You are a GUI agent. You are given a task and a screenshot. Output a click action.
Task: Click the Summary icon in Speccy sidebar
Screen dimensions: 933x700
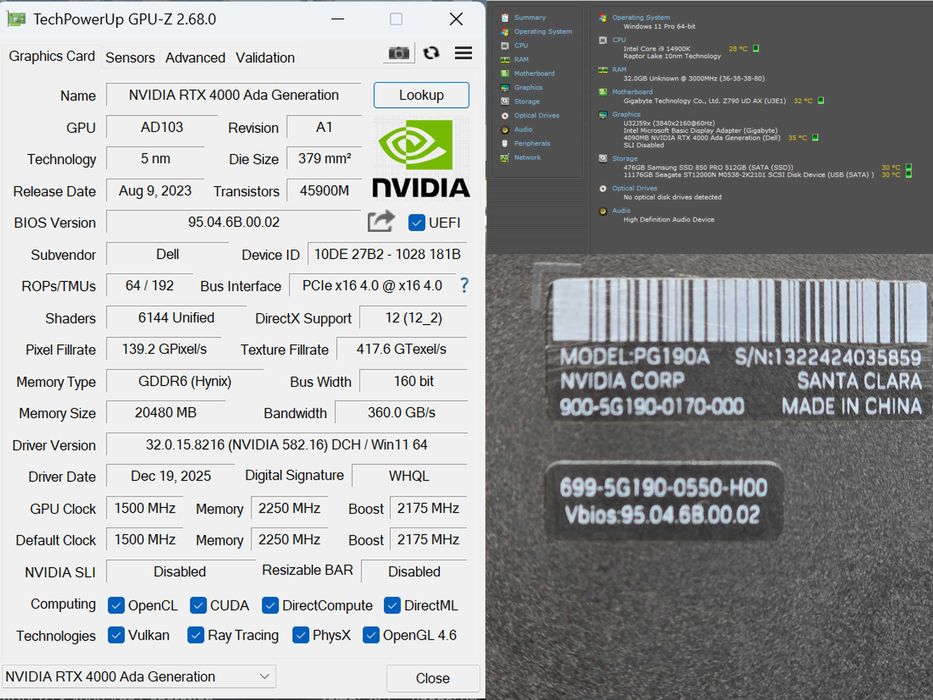(x=505, y=18)
